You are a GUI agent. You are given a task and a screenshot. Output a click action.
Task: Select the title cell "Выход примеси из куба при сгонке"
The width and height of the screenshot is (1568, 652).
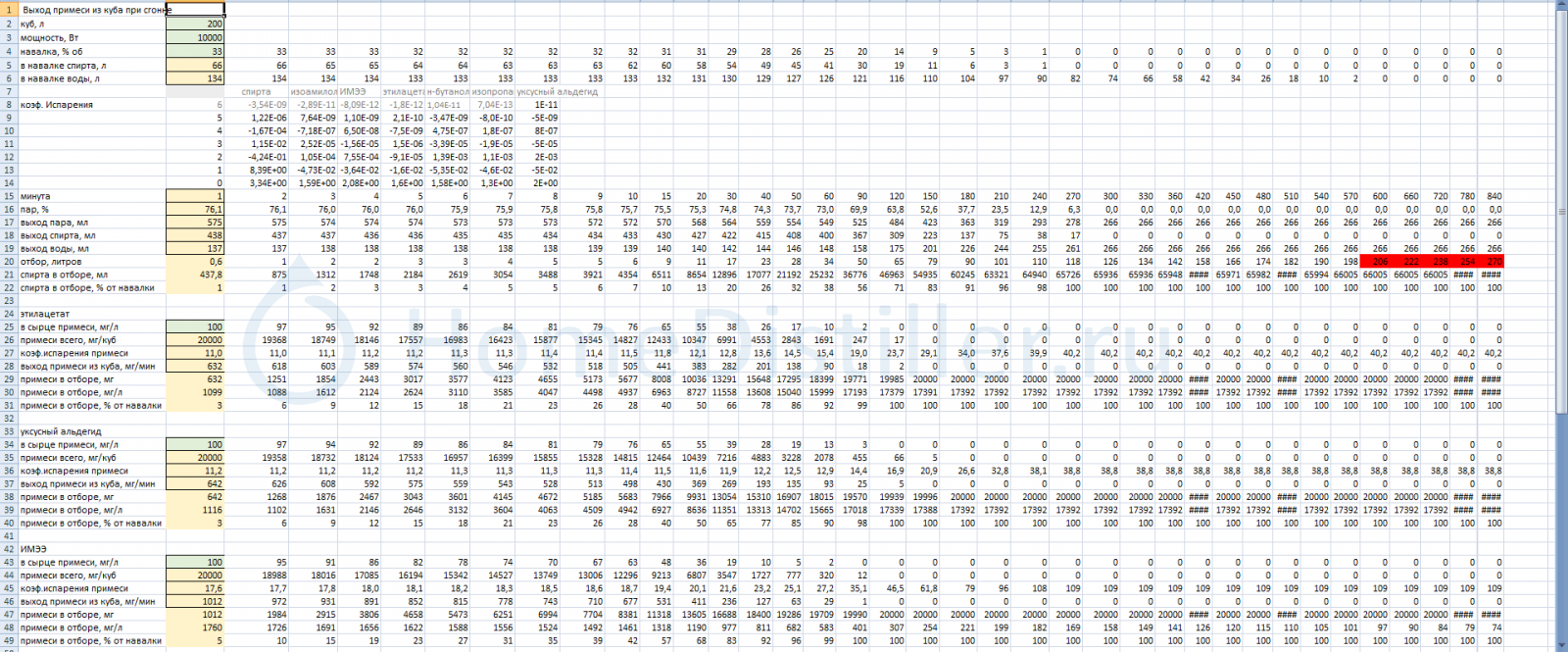point(92,10)
